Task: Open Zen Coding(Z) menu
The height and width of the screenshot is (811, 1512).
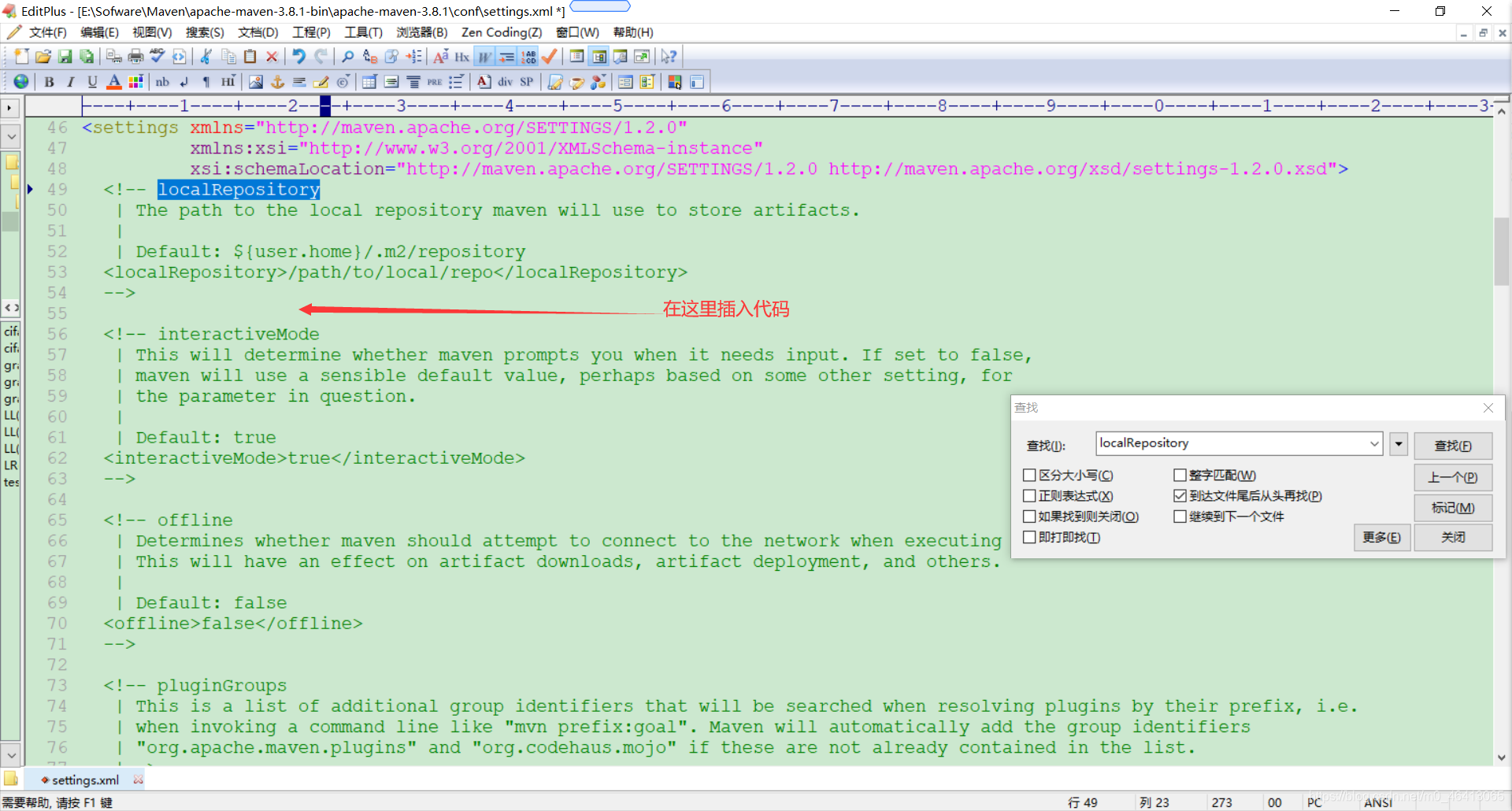Action: tap(502, 32)
